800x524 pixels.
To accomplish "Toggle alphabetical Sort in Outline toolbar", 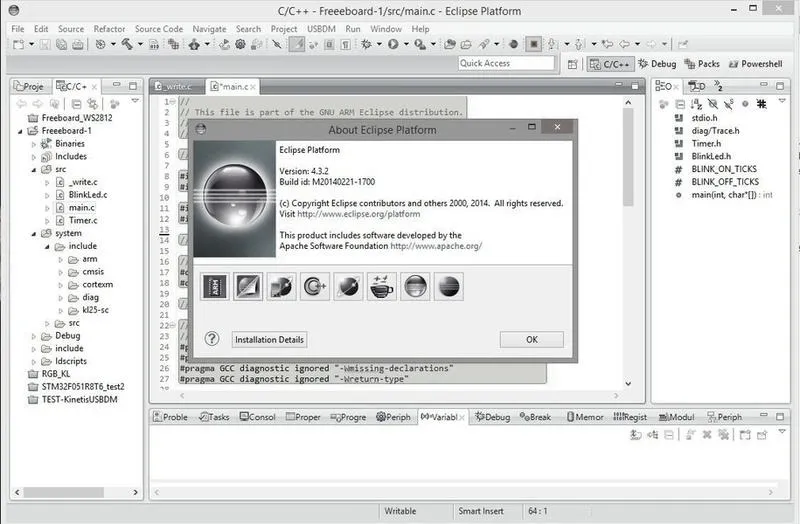I will click(x=696, y=104).
